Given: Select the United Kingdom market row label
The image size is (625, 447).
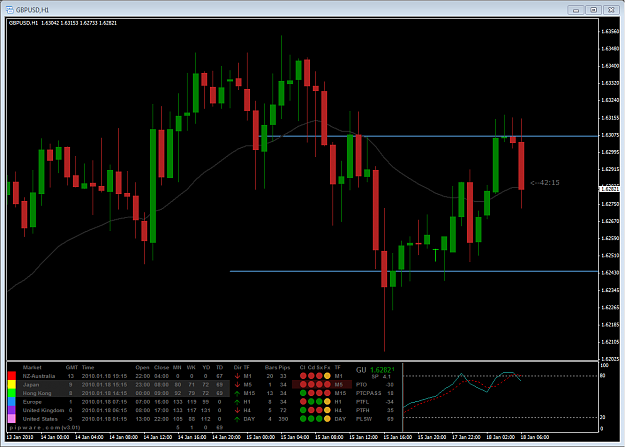Looking at the screenshot, I should click(x=43, y=410).
